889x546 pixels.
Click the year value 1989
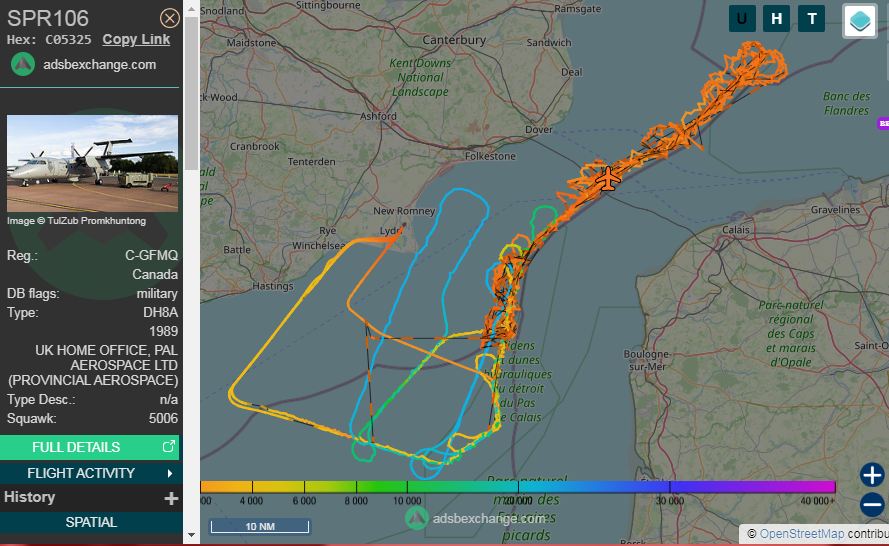(x=164, y=331)
